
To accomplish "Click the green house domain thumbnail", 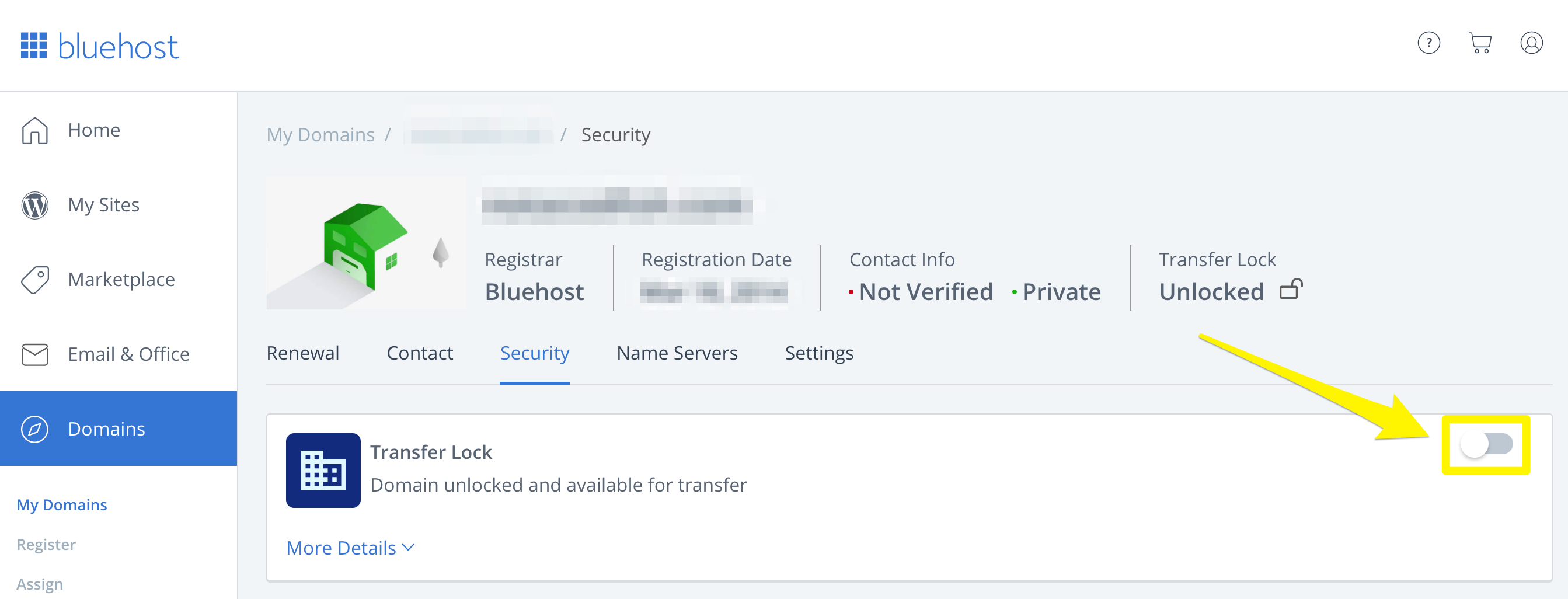I will pos(366,244).
